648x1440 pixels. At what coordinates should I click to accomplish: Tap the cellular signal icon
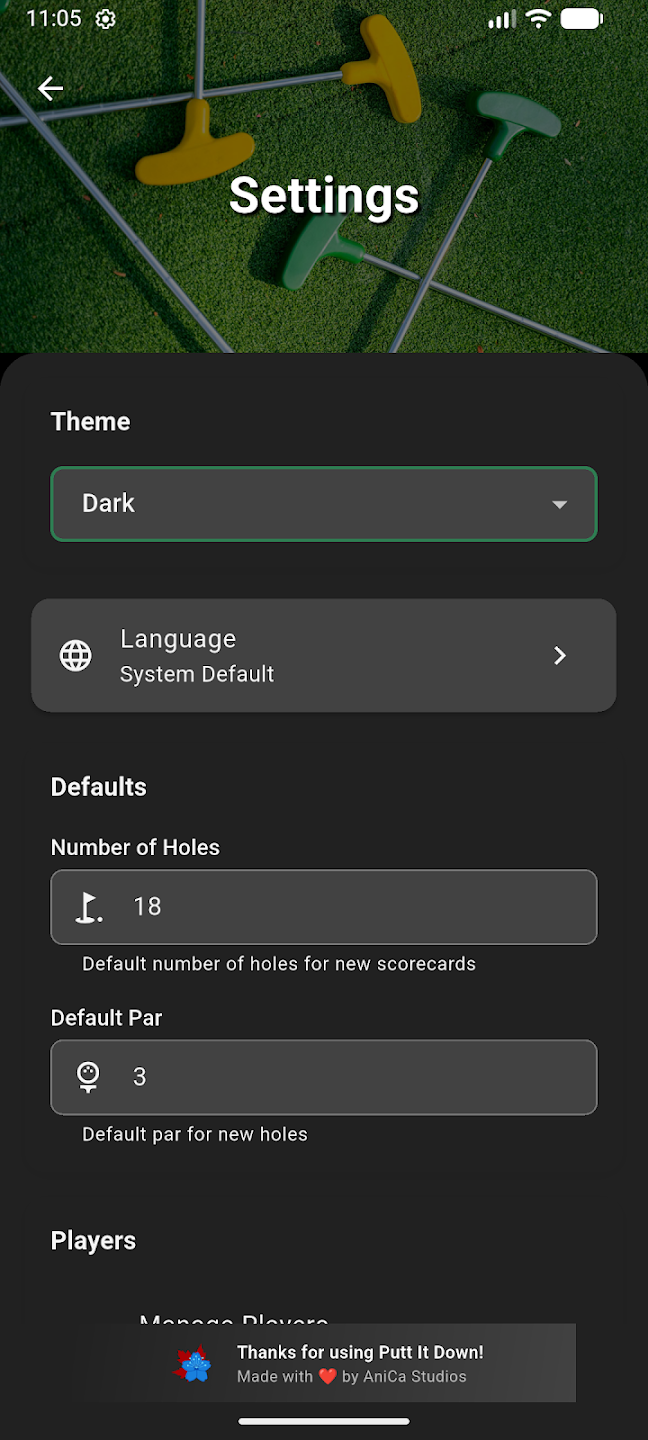click(502, 19)
